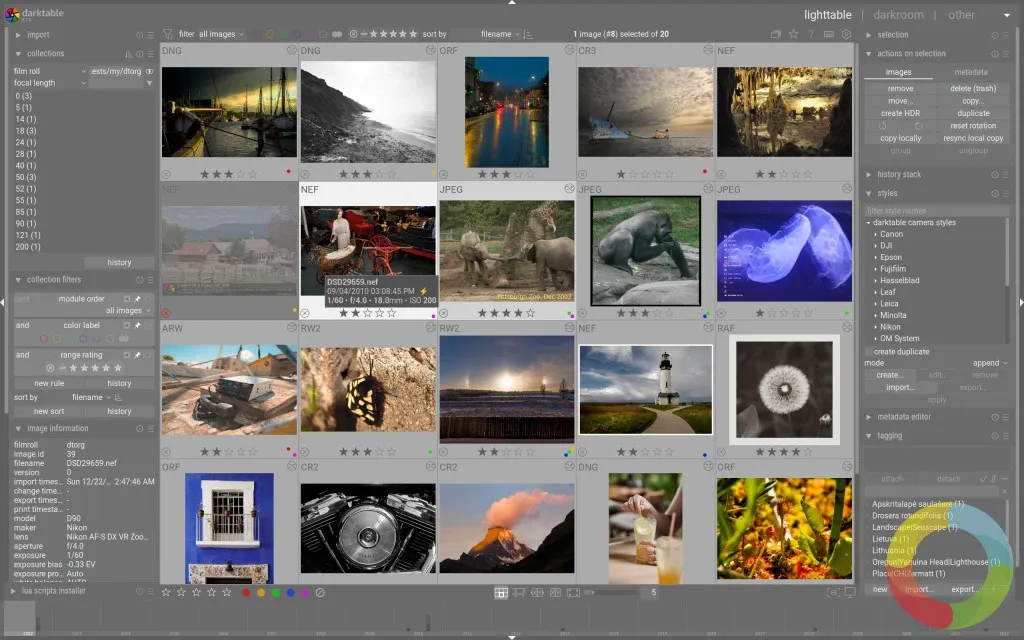The width and height of the screenshot is (1024, 640).
Task: Open the film roll dropdown
Action: point(50,71)
